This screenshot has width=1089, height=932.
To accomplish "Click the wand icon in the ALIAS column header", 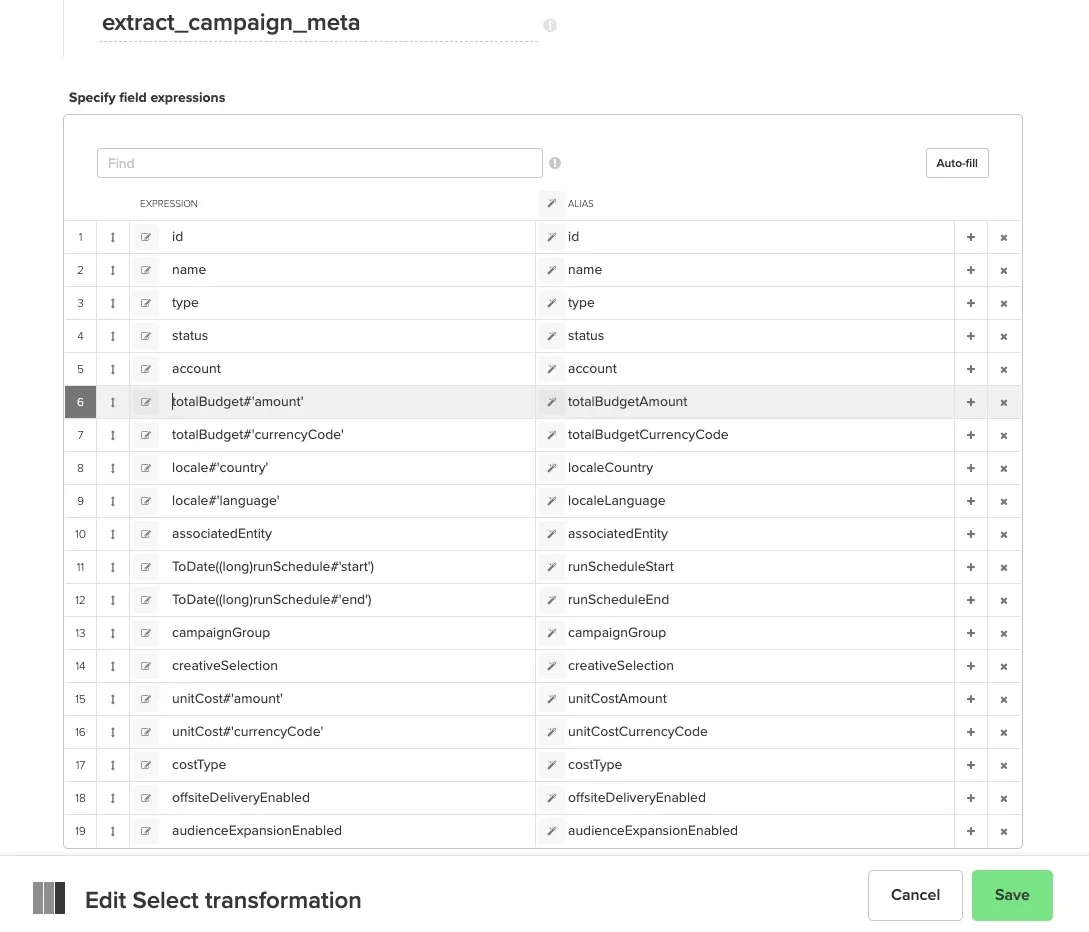I will coord(551,203).
